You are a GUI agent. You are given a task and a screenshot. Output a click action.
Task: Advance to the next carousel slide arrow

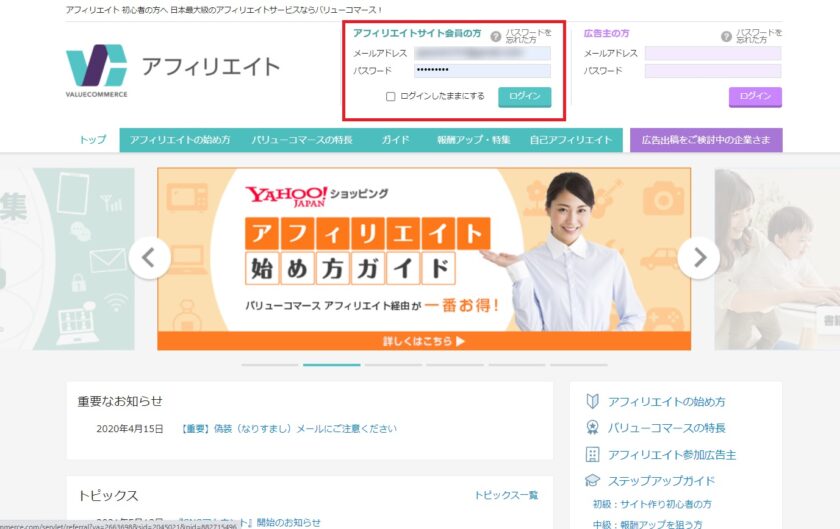point(699,258)
